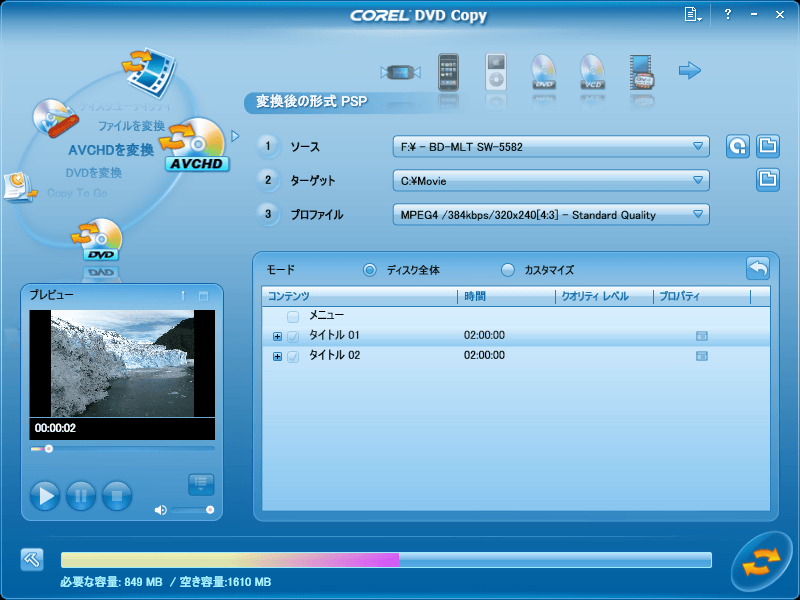Click the 02:00:00 duration of タイトル 02

484,355
